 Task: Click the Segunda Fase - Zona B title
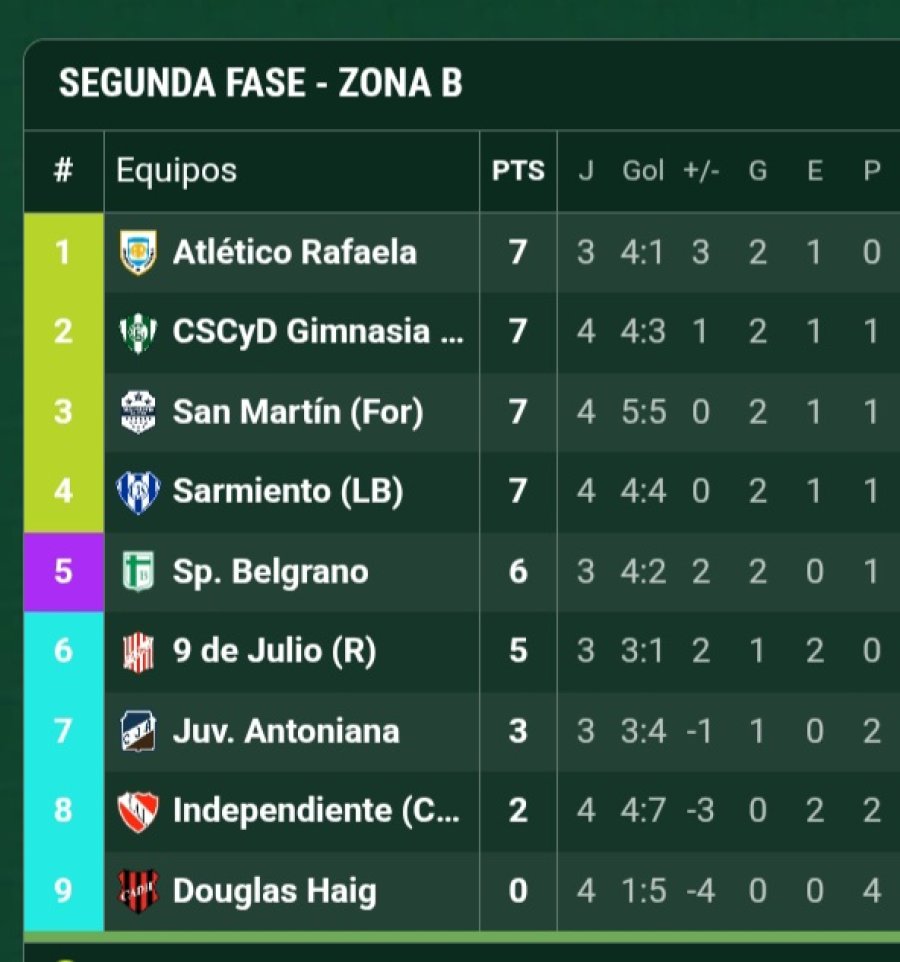click(261, 84)
